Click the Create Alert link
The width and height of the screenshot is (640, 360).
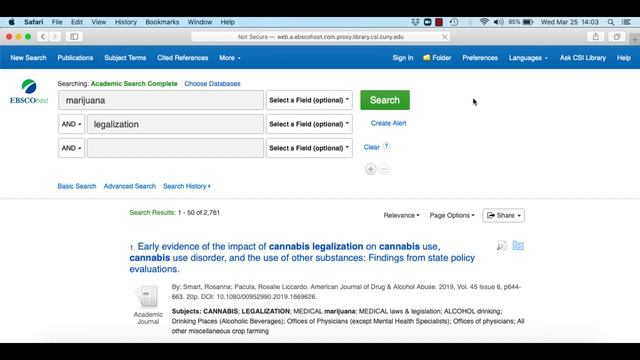click(388, 123)
